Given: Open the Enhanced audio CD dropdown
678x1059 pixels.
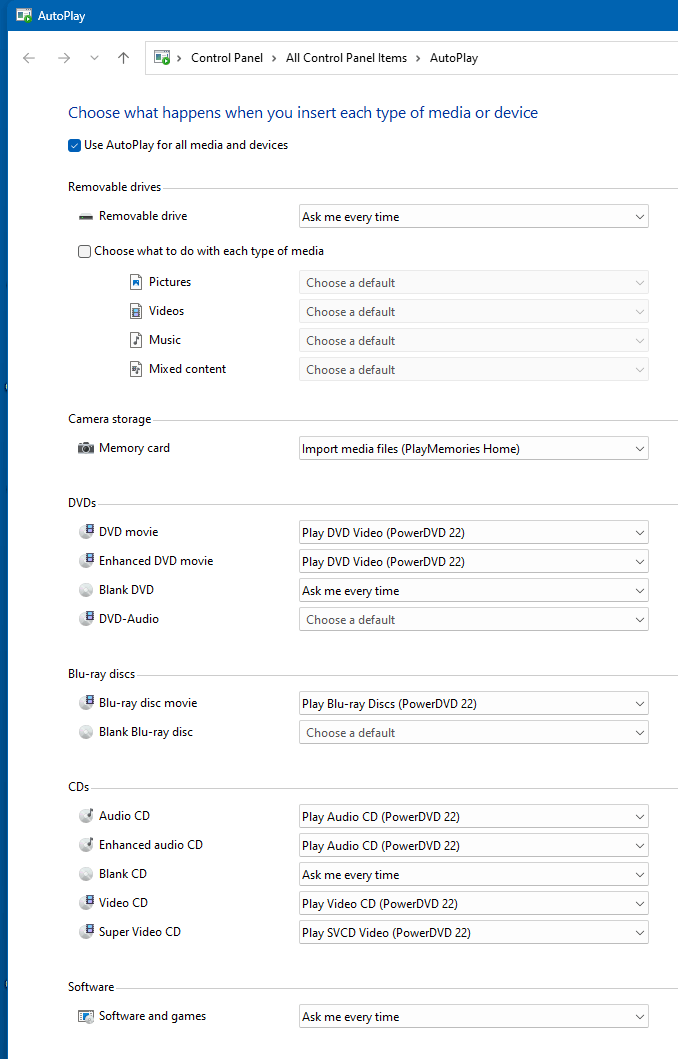Looking at the screenshot, I should [473, 845].
